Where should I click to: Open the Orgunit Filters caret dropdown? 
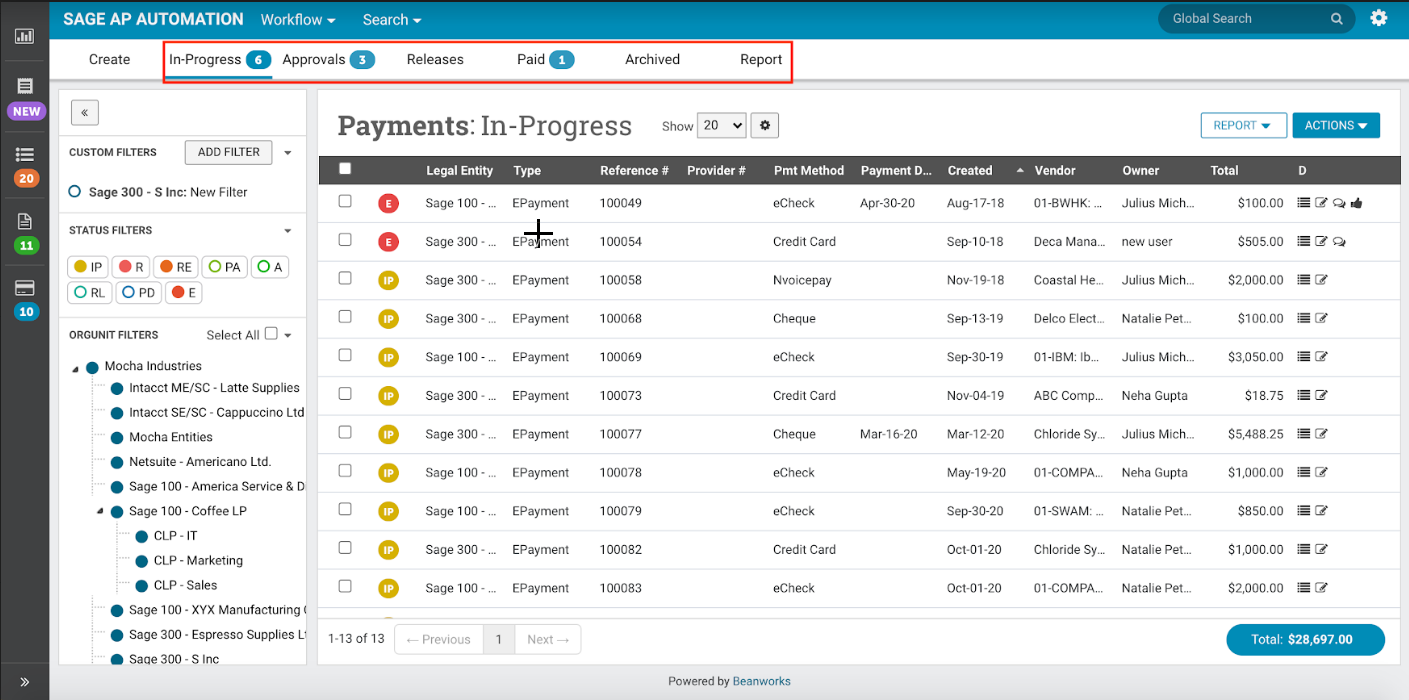(288, 335)
